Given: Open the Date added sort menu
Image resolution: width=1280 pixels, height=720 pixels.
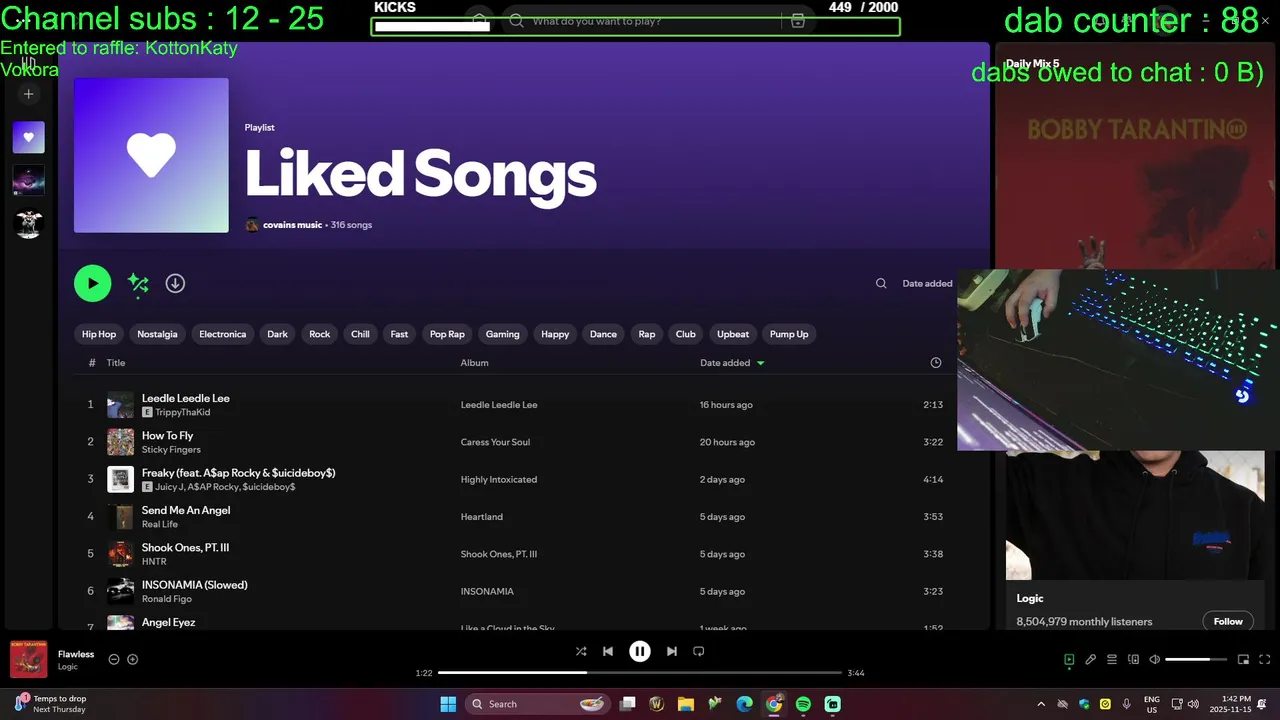Looking at the screenshot, I should tap(927, 283).
